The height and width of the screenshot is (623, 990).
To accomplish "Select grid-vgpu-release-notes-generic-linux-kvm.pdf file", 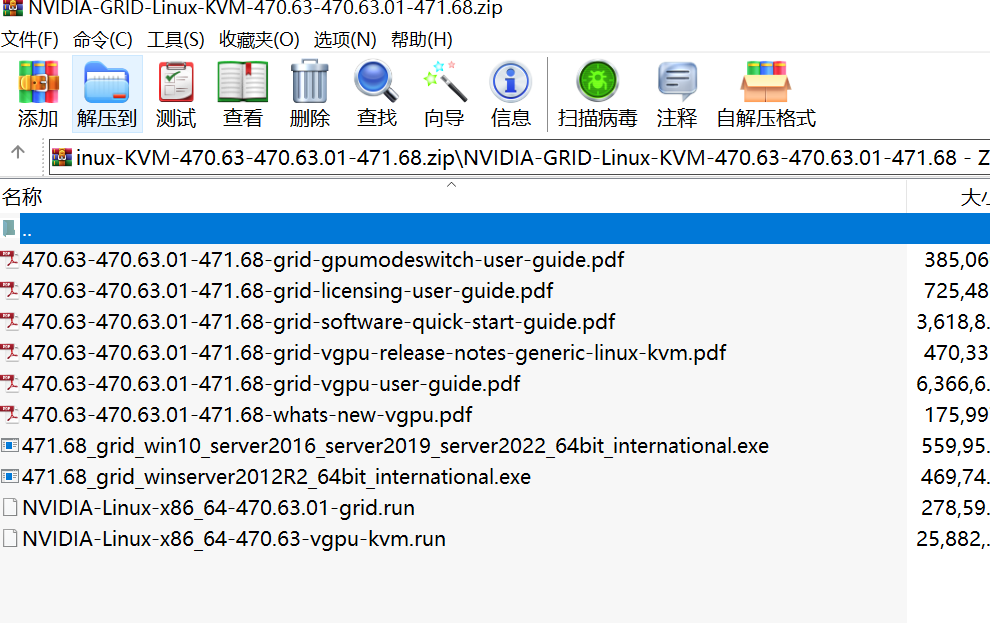I will pos(374,353).
